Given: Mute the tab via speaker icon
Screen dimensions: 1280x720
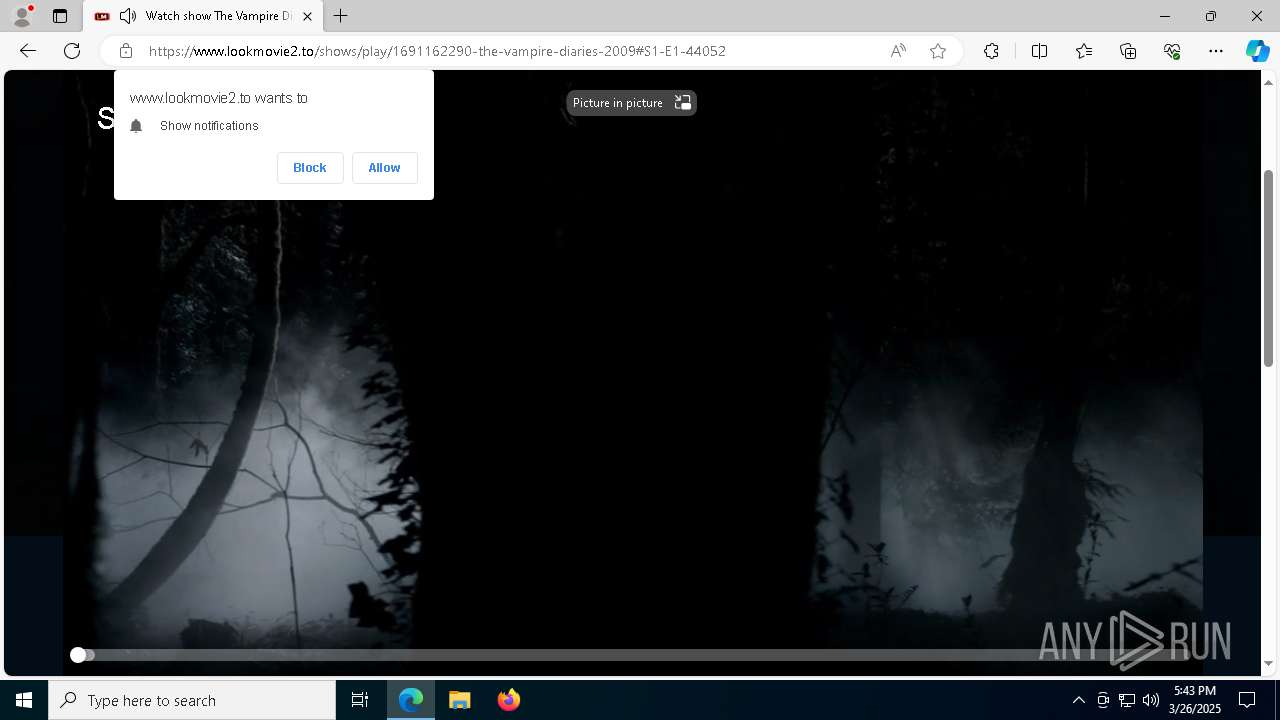Looking at the screenshot, I should point(128,16).
